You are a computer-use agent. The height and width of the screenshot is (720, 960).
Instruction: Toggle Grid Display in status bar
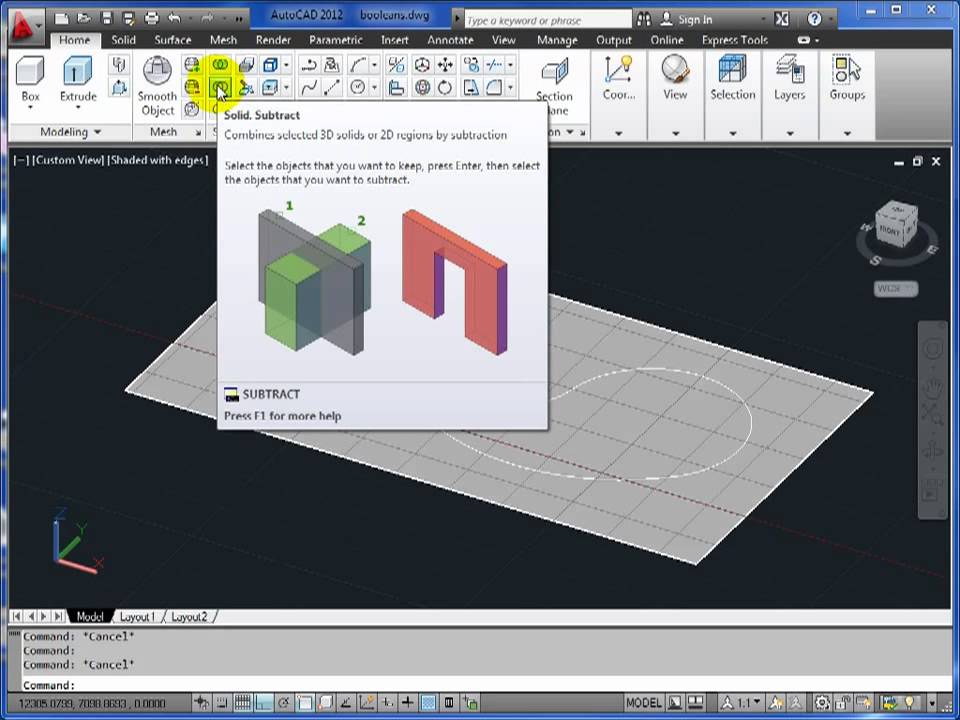pos(242,702)
